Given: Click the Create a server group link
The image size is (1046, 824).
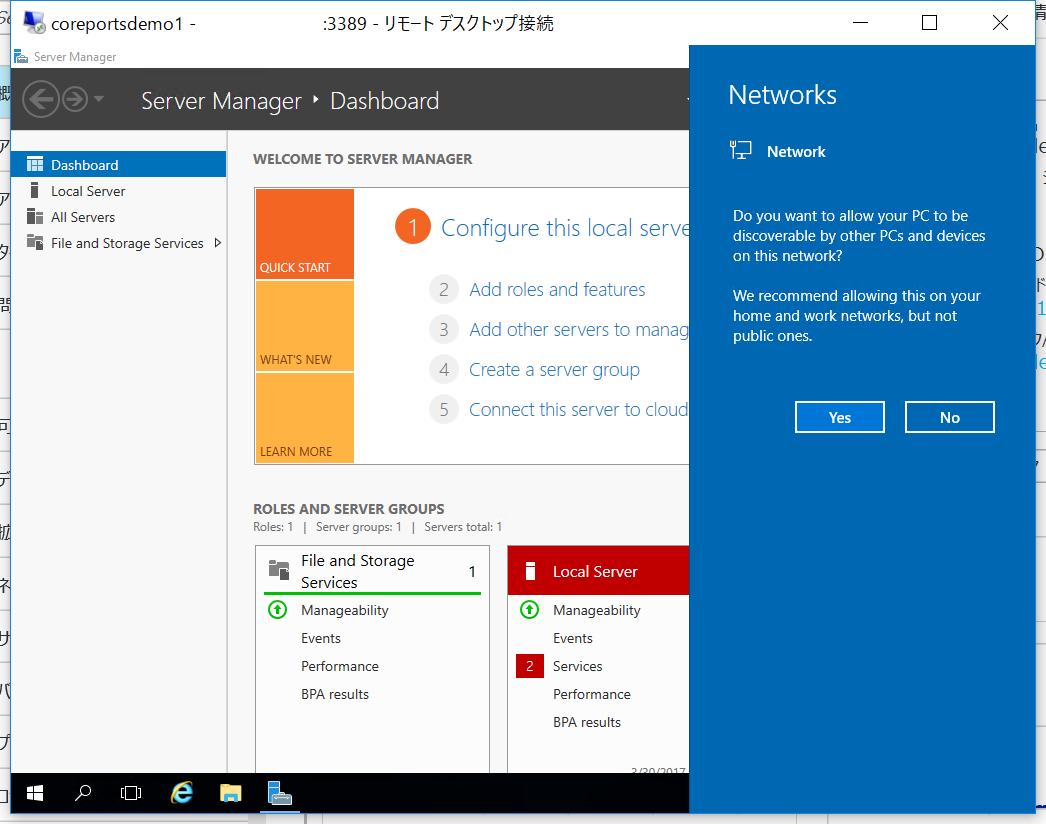Looking at the screenshot, I should coord(554,370).
